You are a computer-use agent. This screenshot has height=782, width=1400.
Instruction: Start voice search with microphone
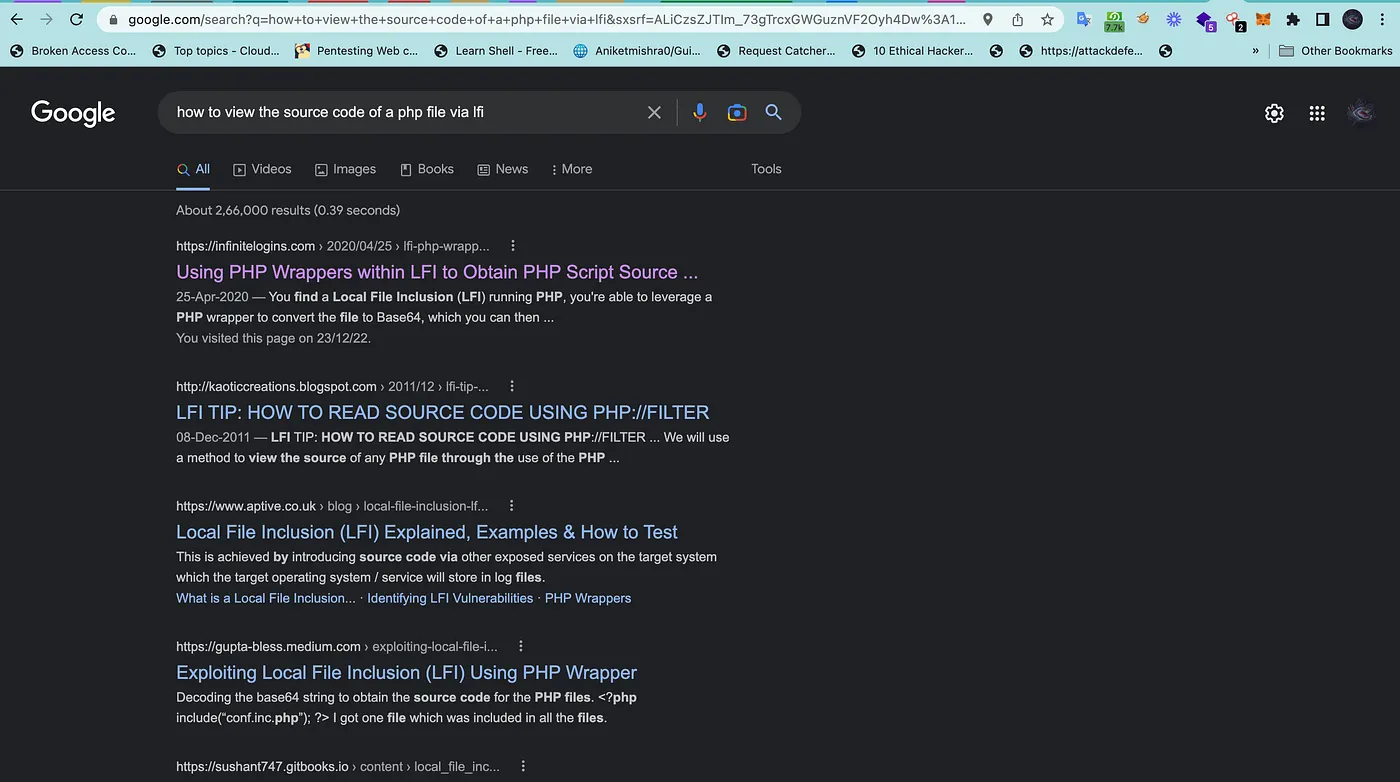tap(700, 113)
